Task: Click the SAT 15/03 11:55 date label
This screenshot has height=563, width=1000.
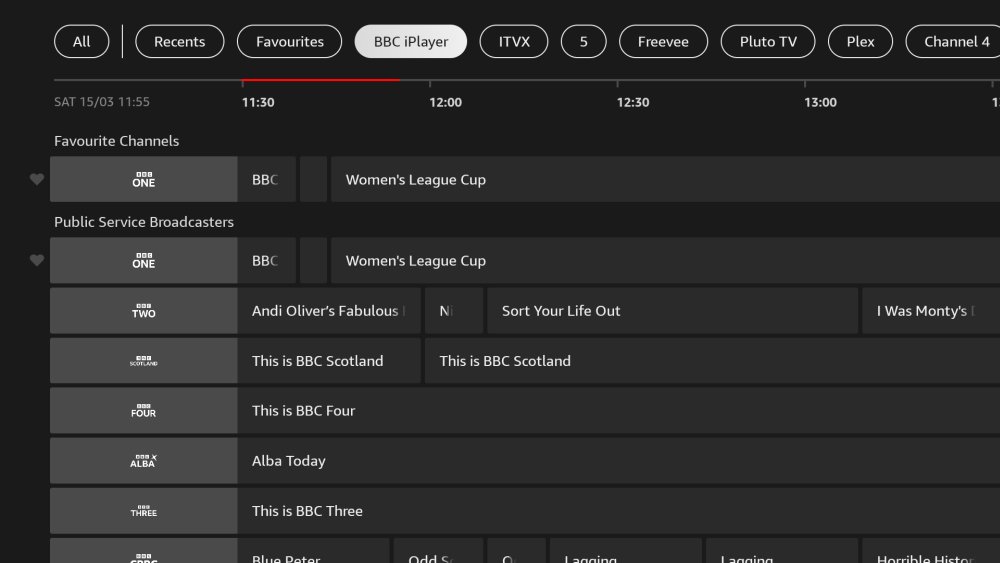Action: 102,101
